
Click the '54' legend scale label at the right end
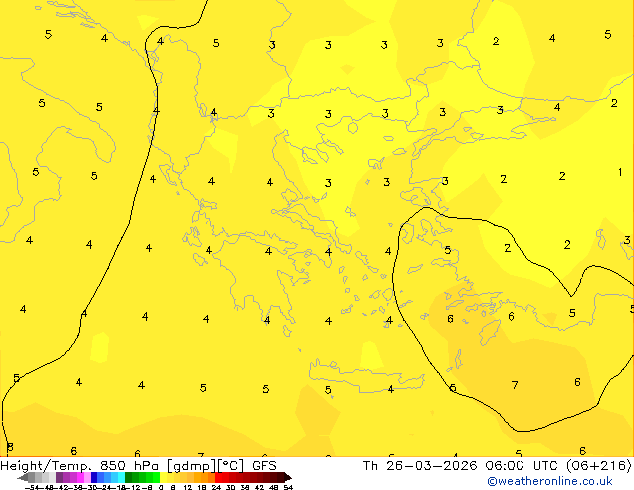[288, 487]
